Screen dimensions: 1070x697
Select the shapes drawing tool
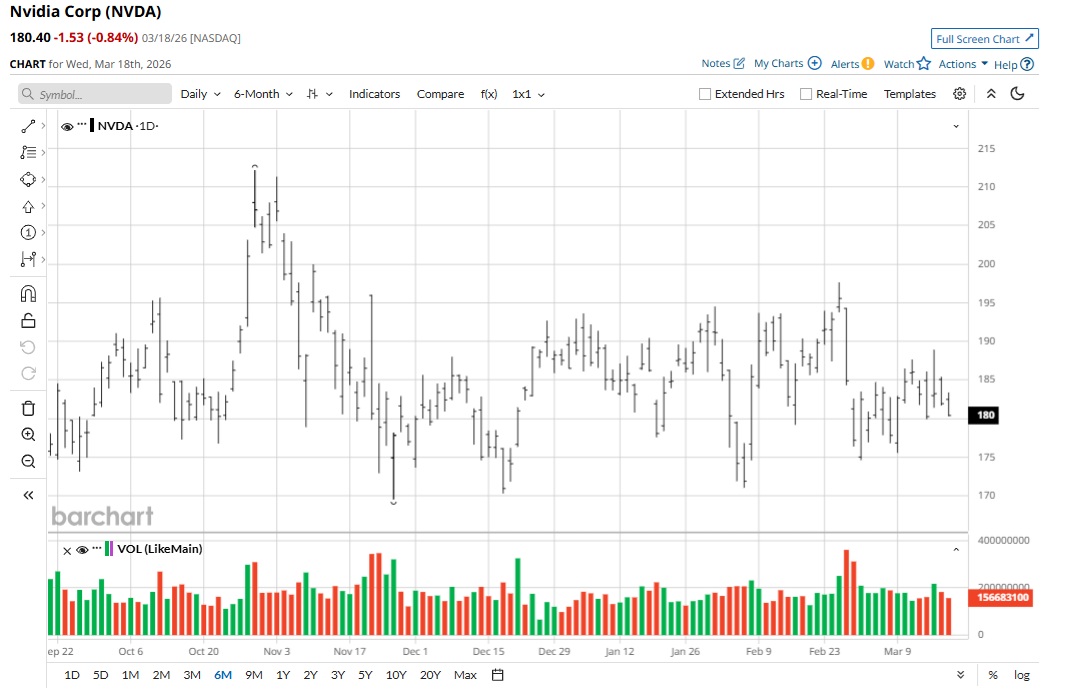tap(28, 180)
